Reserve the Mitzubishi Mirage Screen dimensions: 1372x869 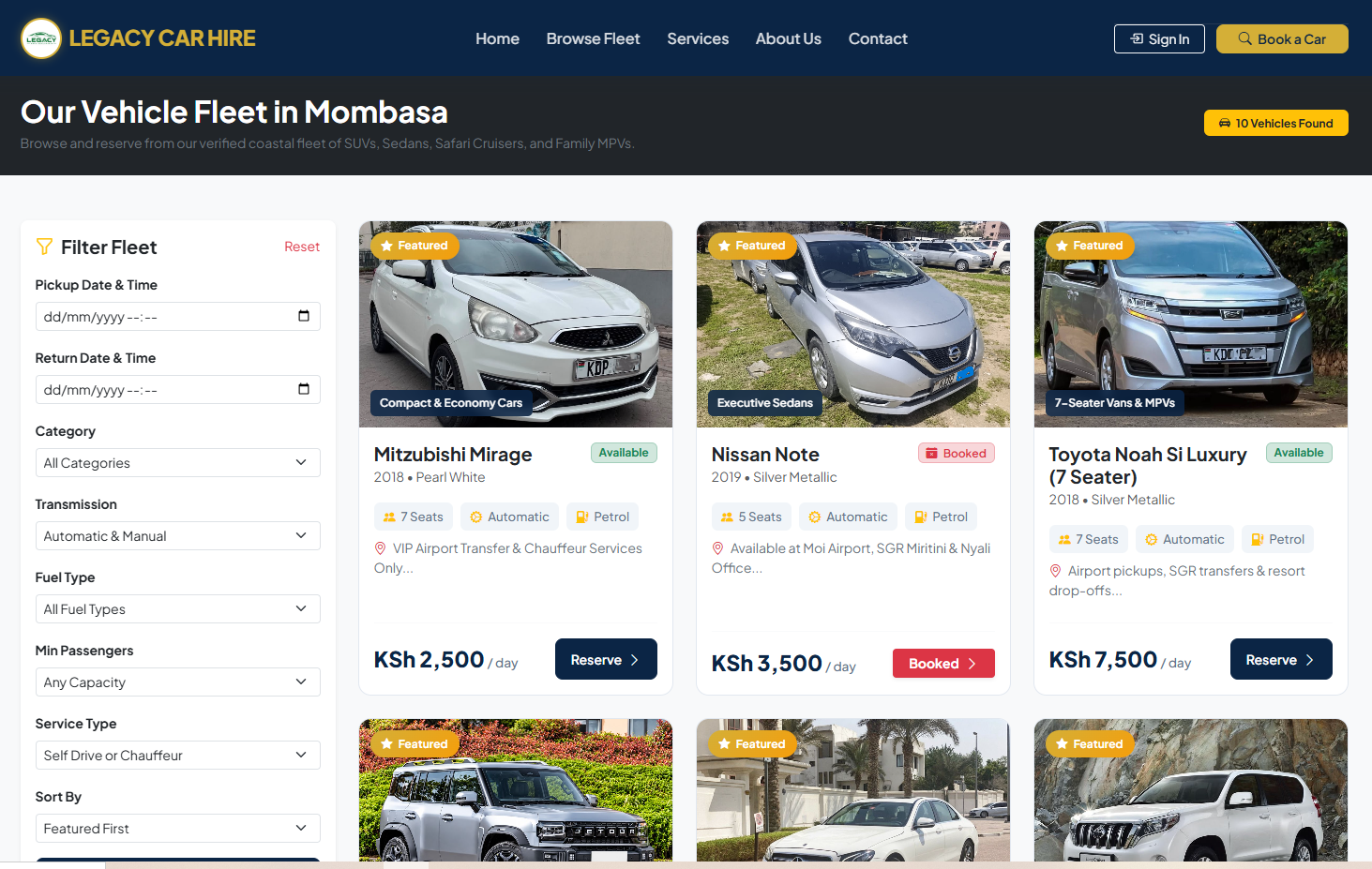[x=606, y=659]
